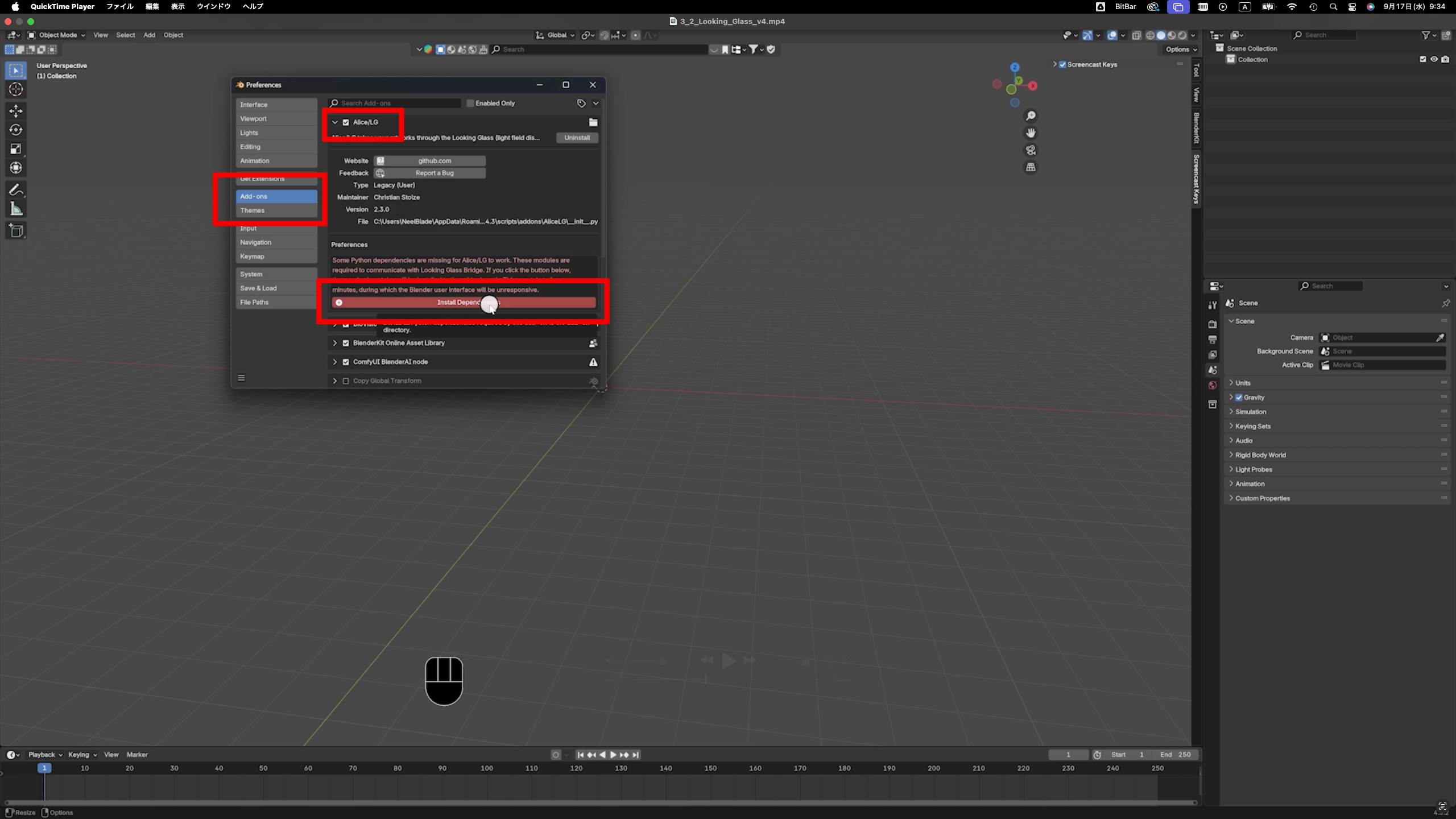1456x819 pixels.
Task: Select the Rotate tool
Action: click(x=16, y=130)
